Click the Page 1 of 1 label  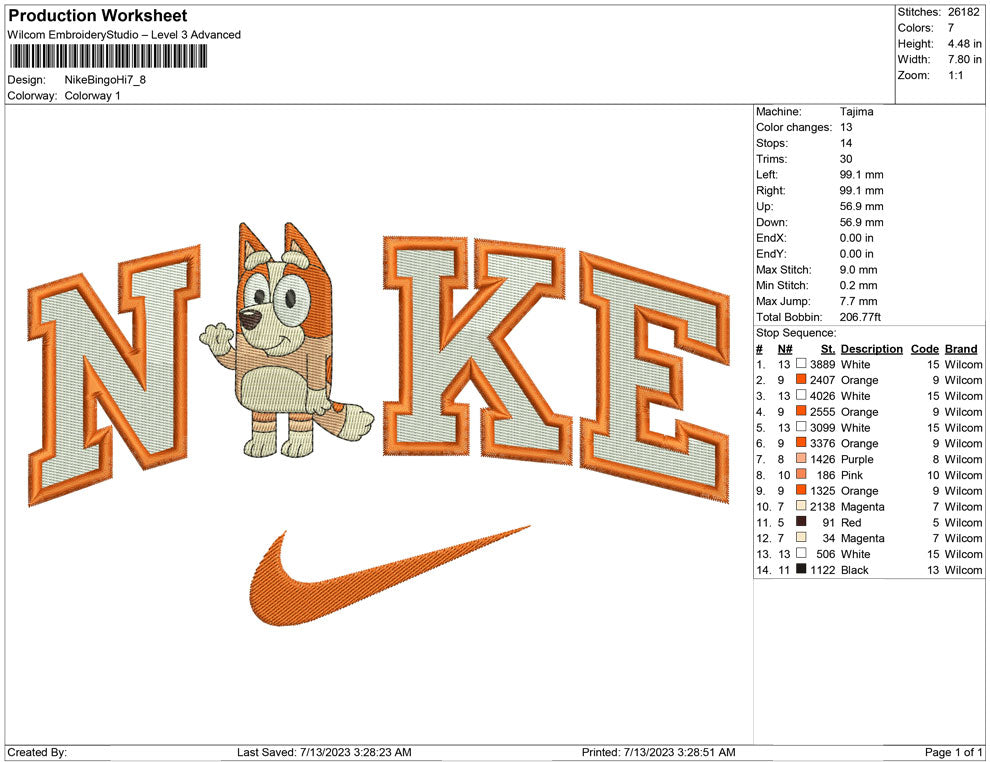pyautogui.click(x=953, y=752)
